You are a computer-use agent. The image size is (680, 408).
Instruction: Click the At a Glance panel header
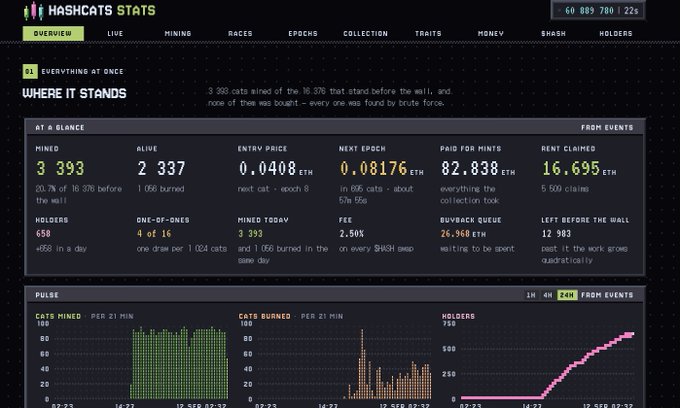click(x=335, y=127)
